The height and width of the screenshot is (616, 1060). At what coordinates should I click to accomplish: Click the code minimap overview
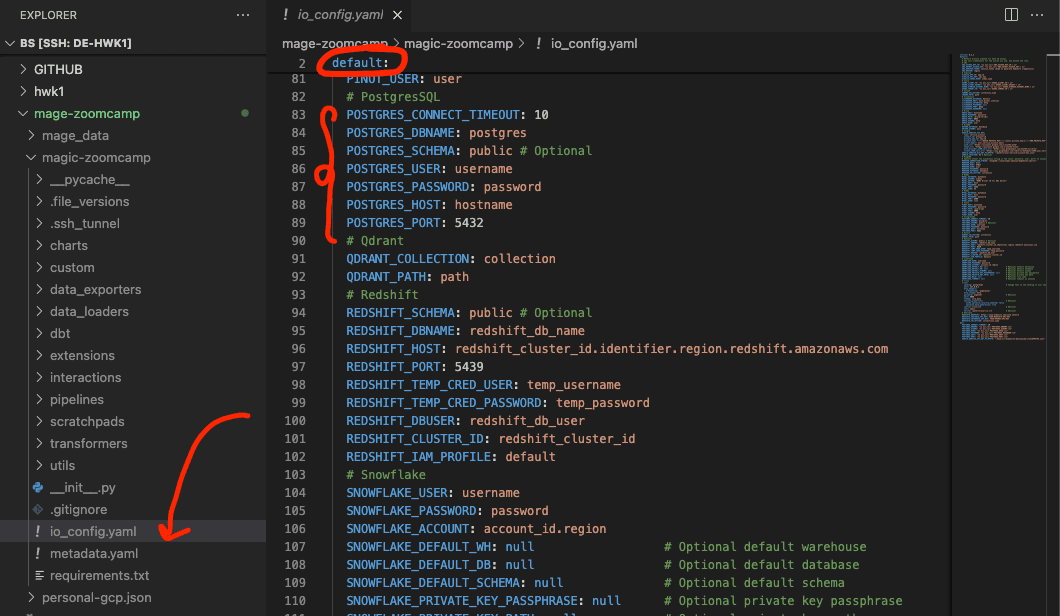(x=1003, y=197)
